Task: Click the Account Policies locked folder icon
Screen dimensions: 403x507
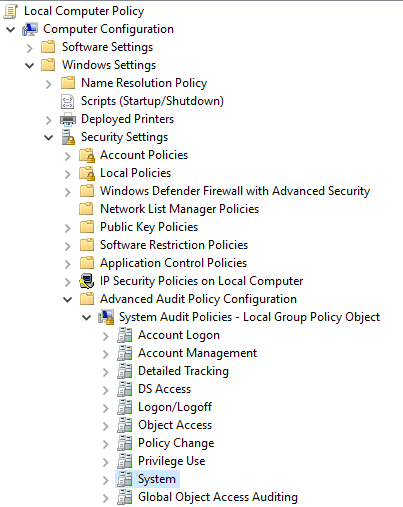Action: point(87,155)
